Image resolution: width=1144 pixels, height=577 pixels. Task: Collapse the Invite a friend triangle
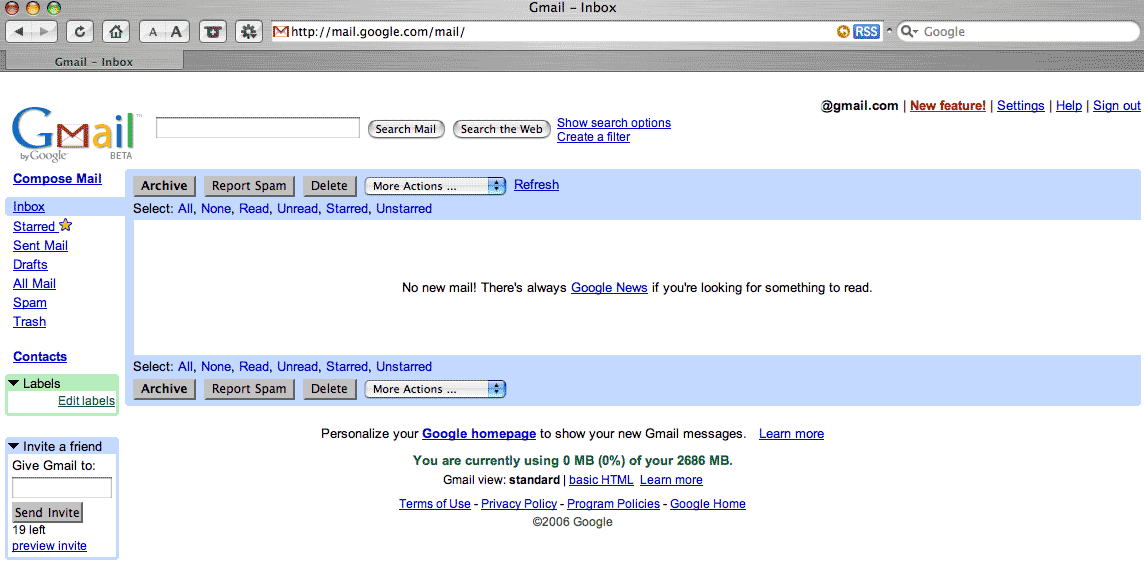point(13,446)
